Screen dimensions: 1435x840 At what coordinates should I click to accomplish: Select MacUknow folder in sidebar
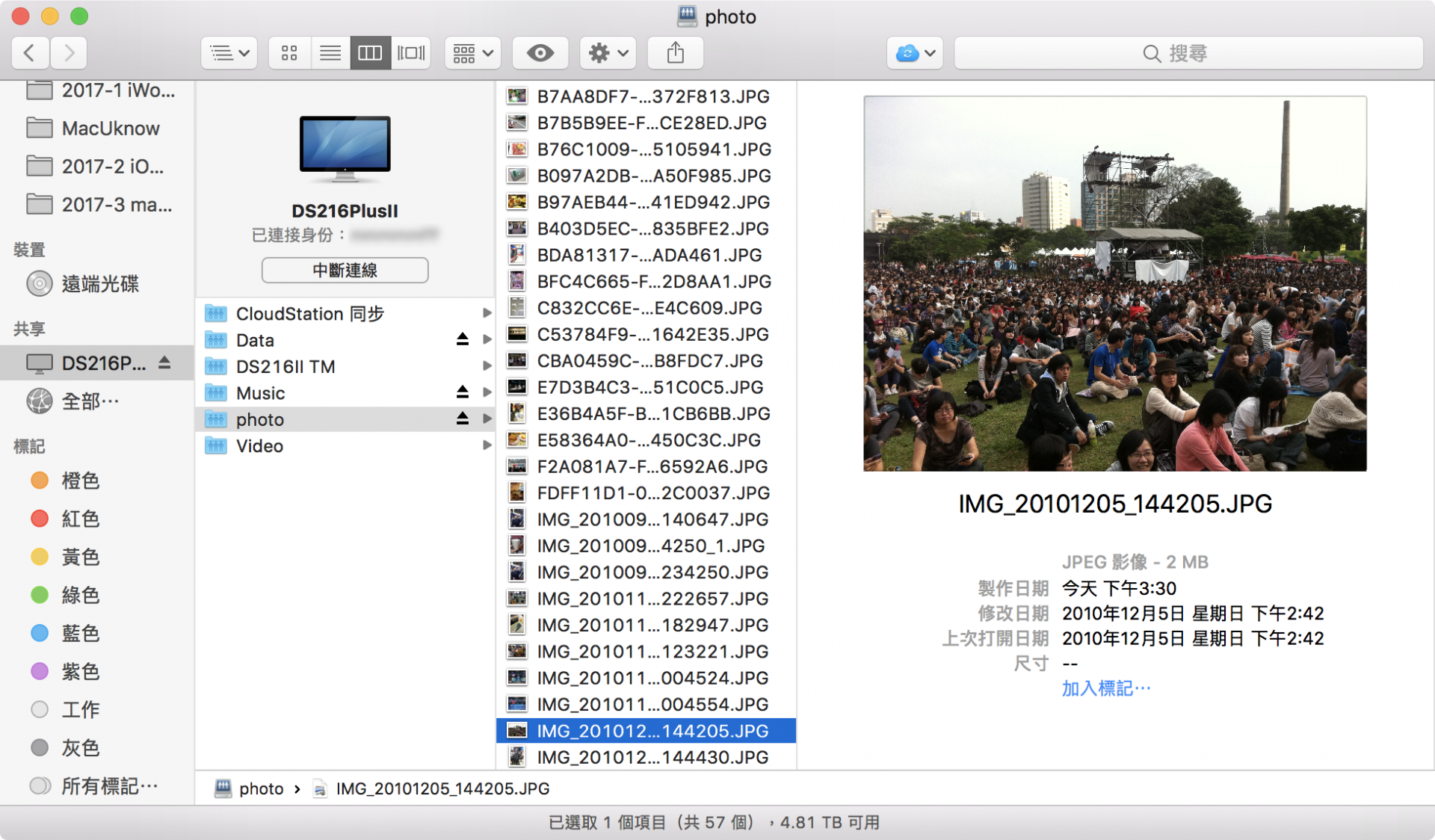tap(110, 129)
